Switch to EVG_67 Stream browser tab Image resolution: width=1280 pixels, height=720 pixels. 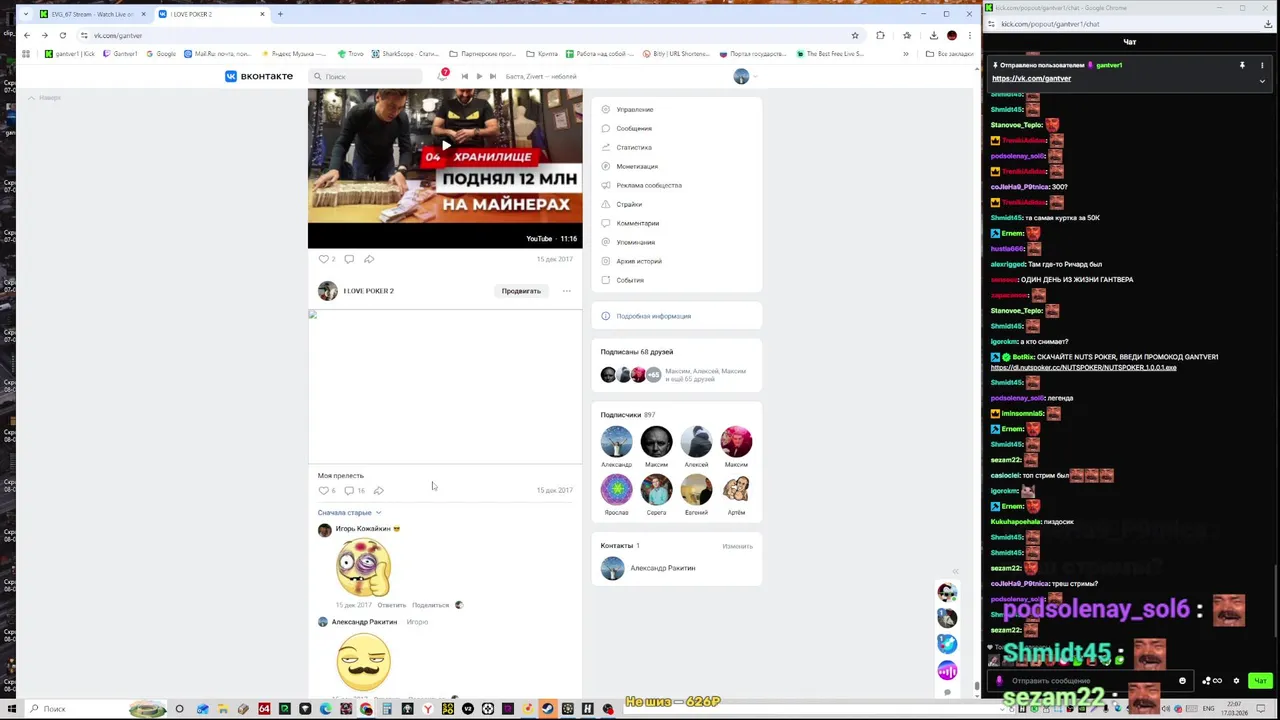[x=91, y=14]
